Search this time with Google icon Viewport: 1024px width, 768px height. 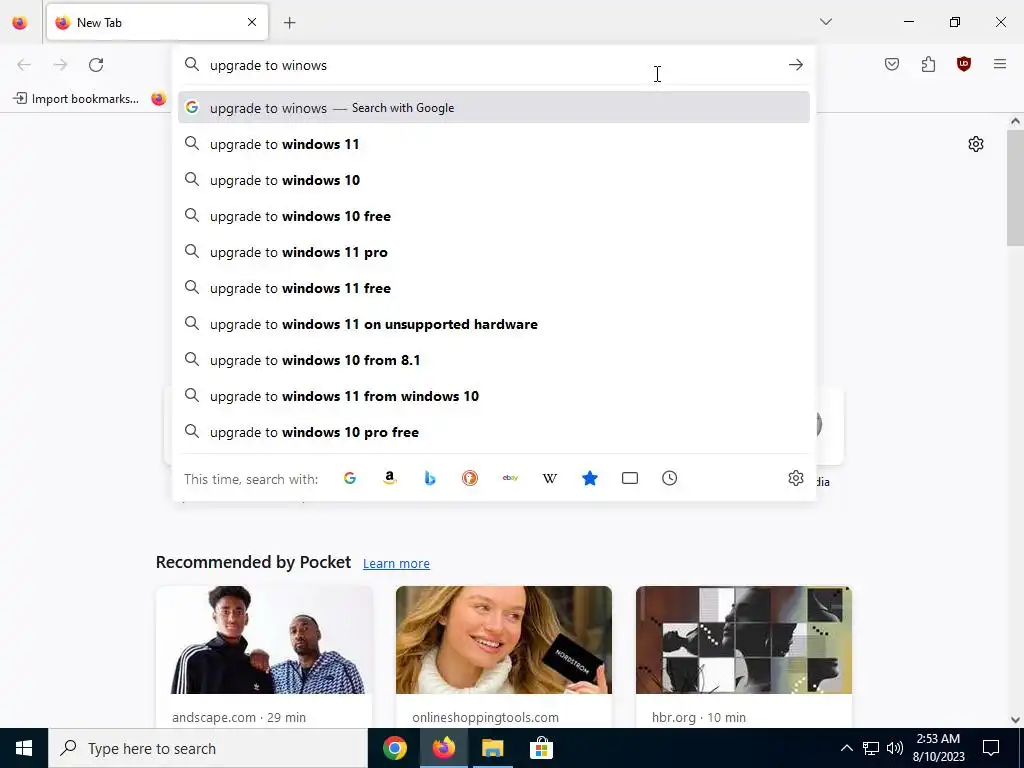[350, 479]
